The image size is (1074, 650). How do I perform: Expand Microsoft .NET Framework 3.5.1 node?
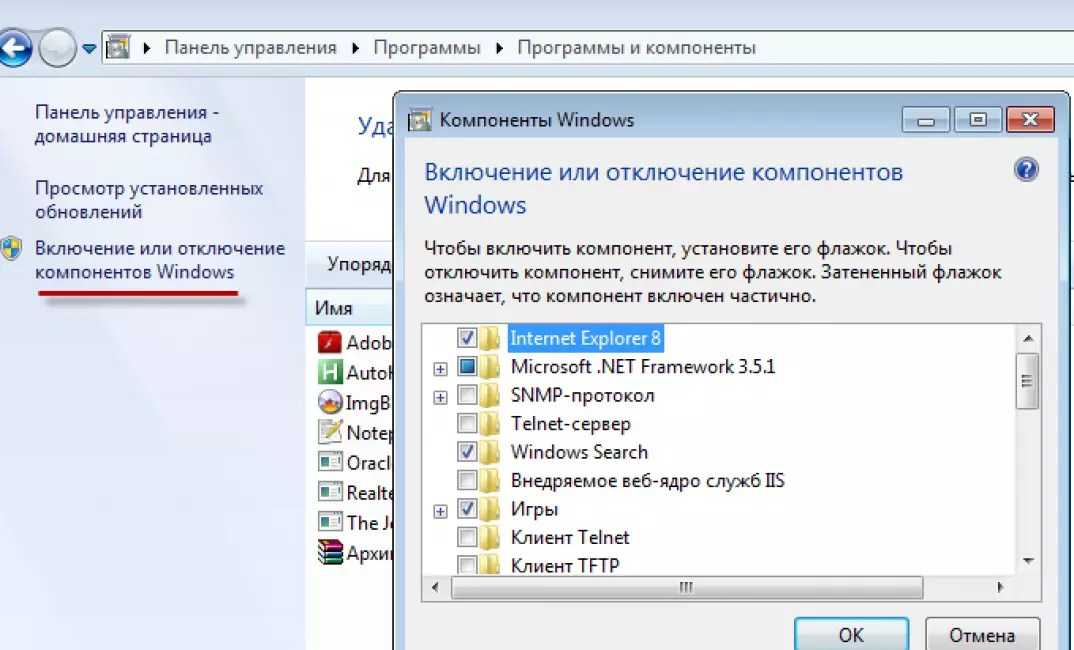point(440,369)
